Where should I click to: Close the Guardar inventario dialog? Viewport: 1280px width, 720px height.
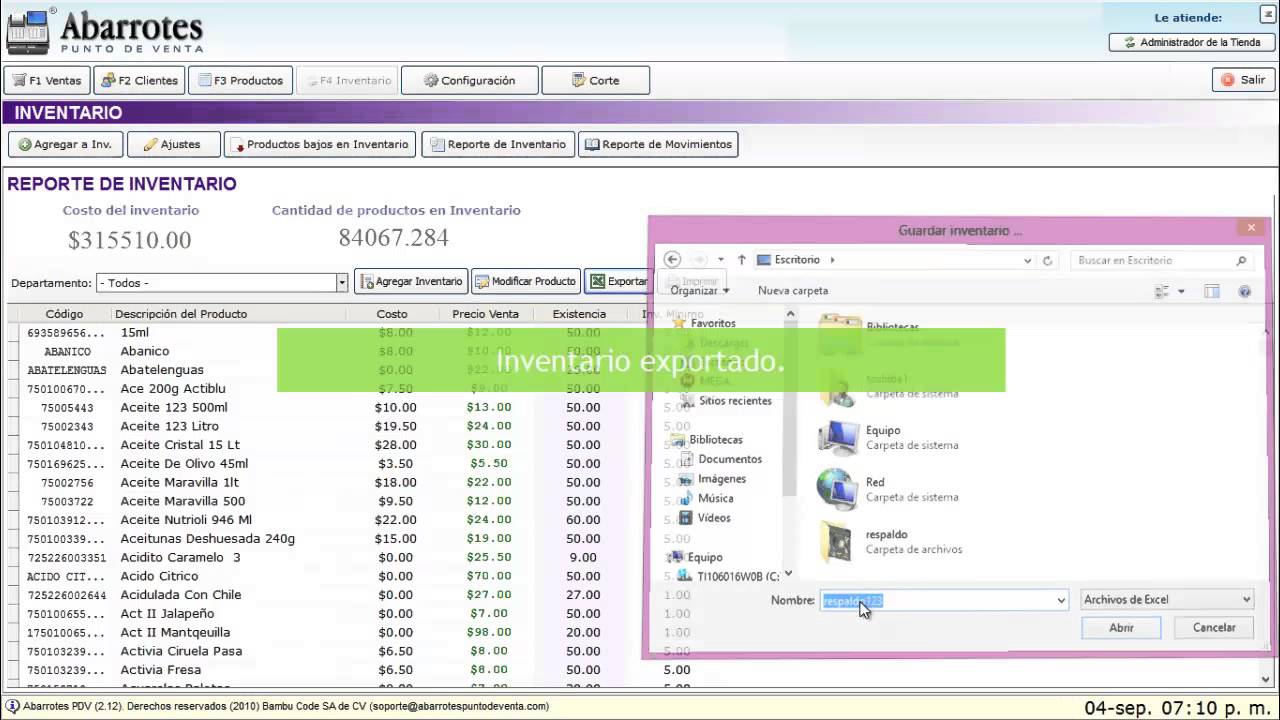(x=1250, y=228)
